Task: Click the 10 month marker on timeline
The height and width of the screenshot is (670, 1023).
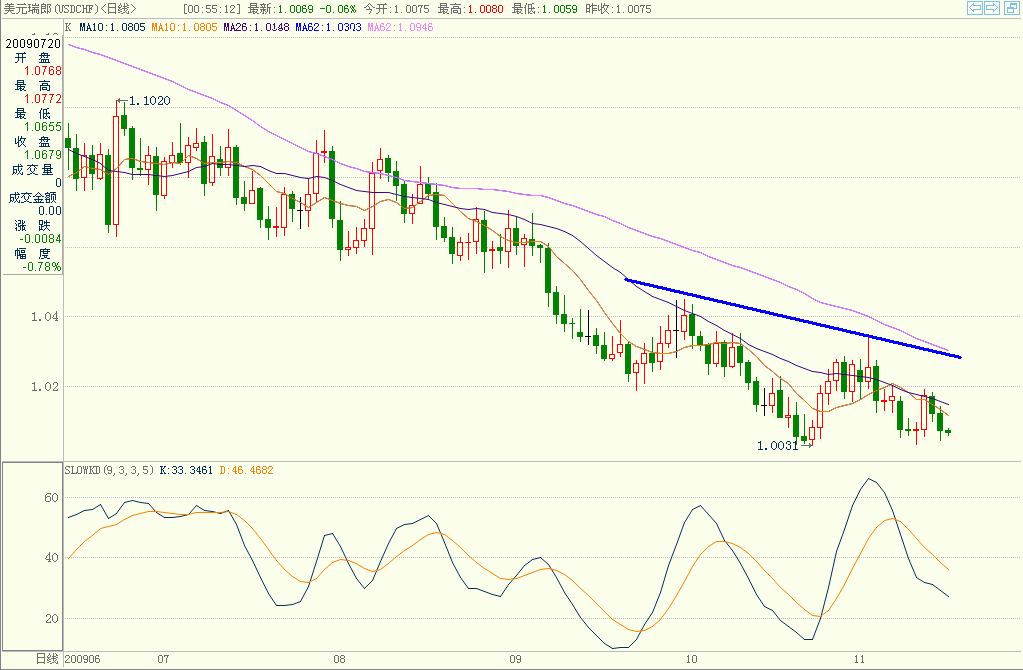Action: (x=692, y=659)
